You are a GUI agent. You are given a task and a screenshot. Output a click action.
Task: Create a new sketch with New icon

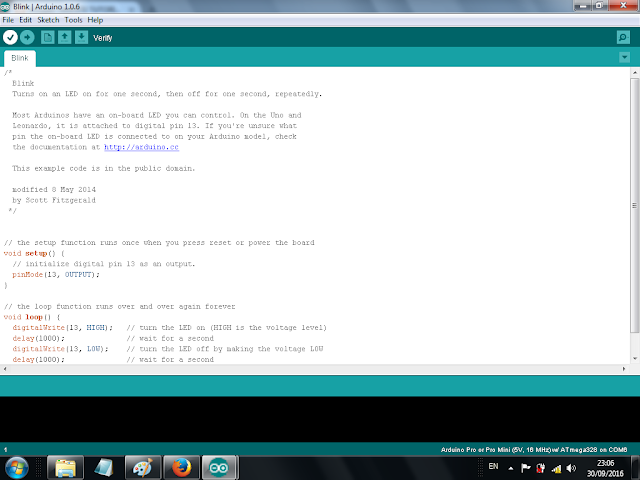click(47, 37)
